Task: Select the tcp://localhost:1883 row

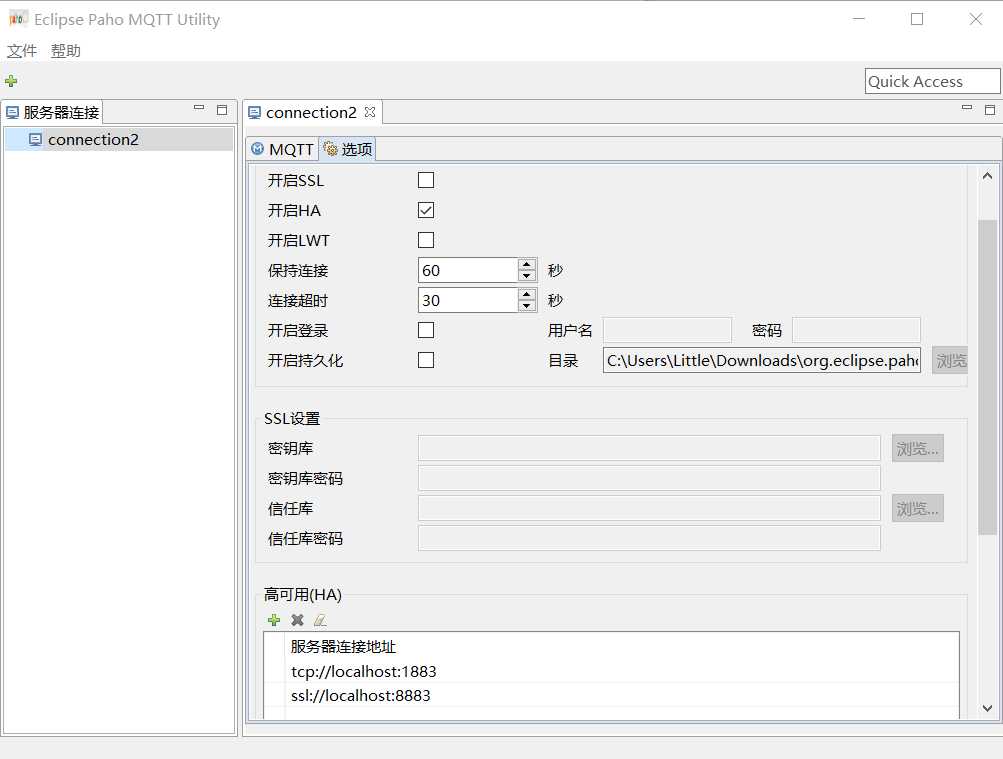Action: 612,671
